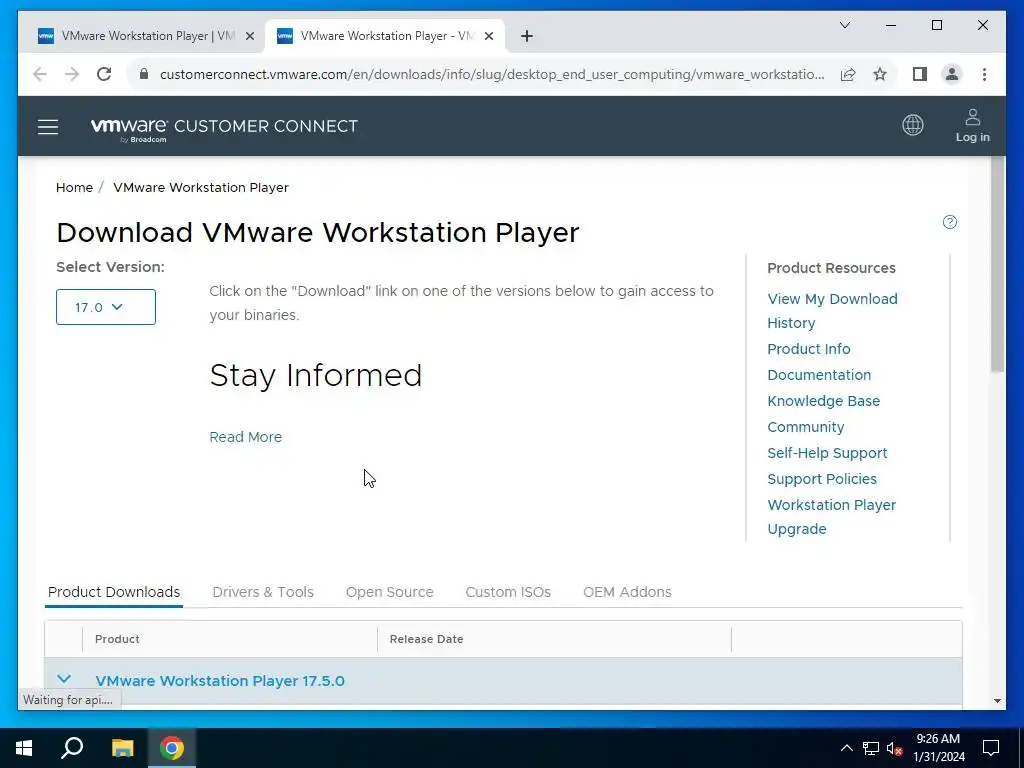
Task: Open the muted volume tray icon
Action: (895, 748)
